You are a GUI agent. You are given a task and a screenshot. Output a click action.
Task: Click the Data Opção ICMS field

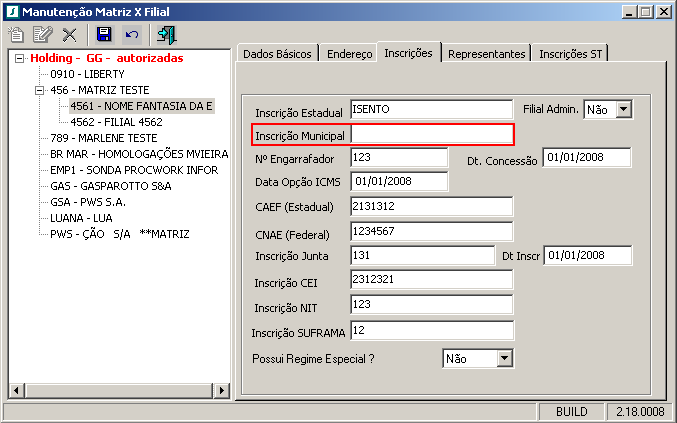coord(399,182)
